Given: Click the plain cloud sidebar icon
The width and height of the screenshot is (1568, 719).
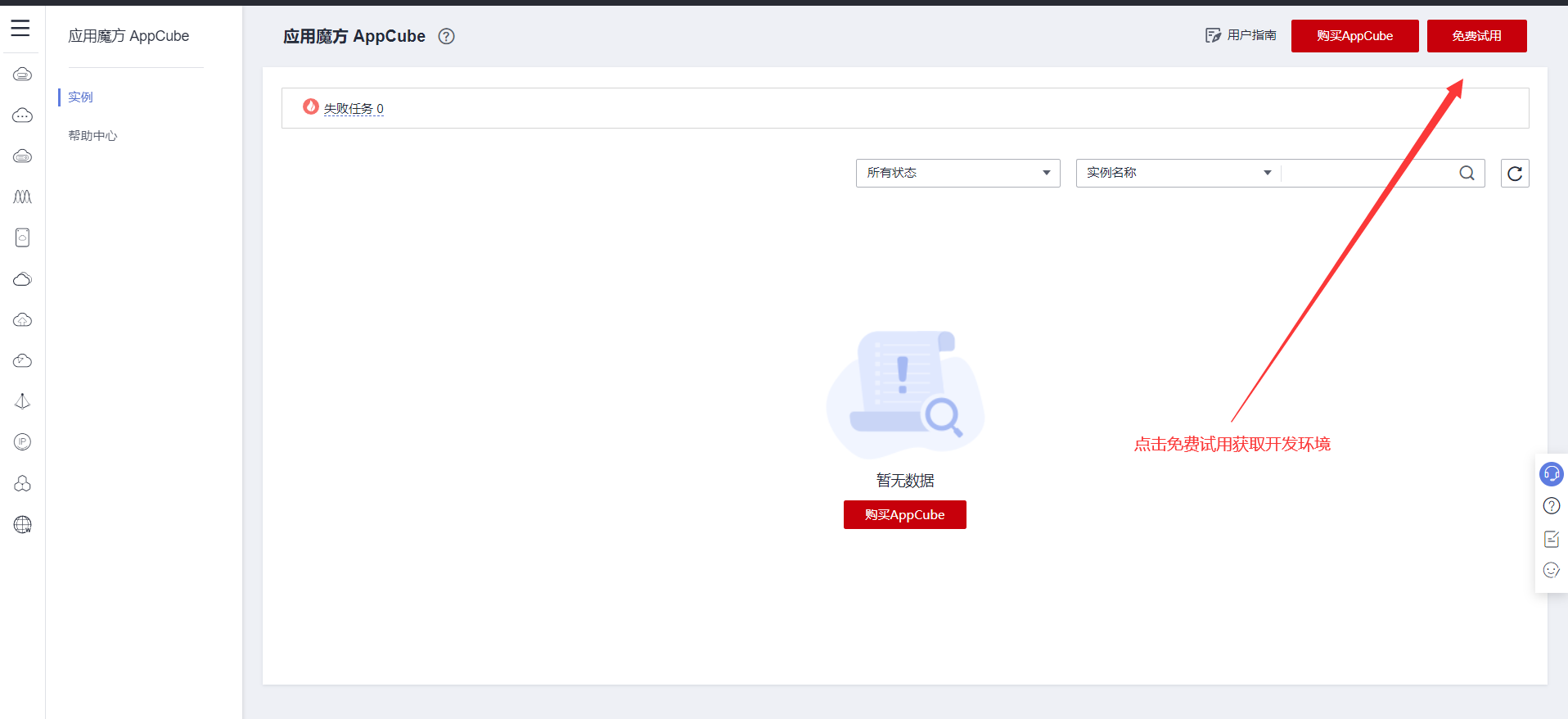Looking at the screenshot, I should click(x=23, y=279).
